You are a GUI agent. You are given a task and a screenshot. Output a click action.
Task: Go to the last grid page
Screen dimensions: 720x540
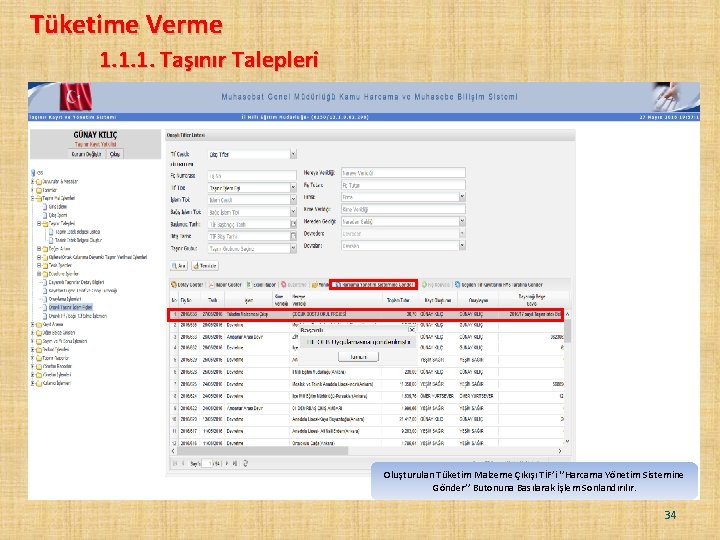(235, 463)
